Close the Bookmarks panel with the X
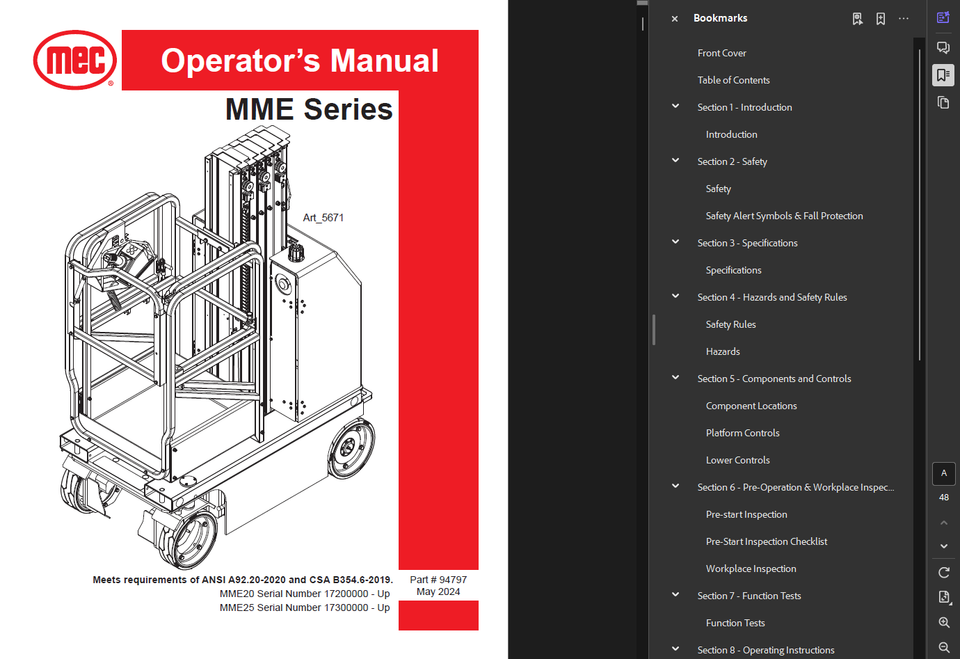 [674, 18]
